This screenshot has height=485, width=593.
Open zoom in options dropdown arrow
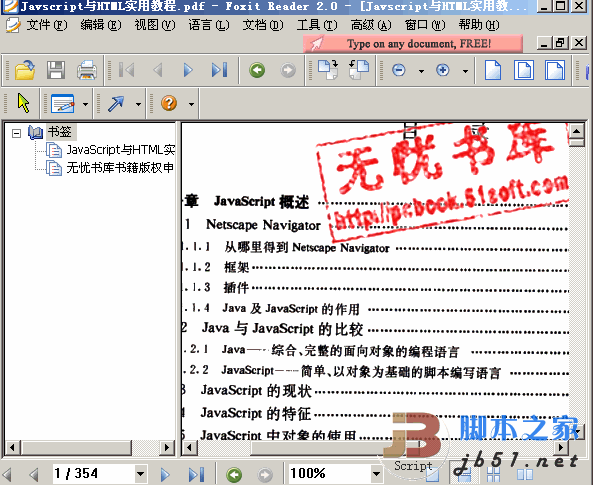(x=465, y=71)
